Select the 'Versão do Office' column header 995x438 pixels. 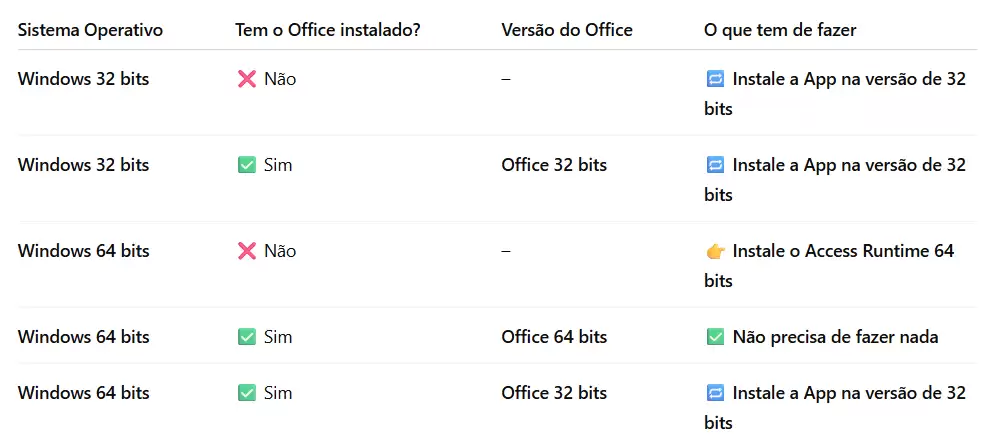pos(567,30)
